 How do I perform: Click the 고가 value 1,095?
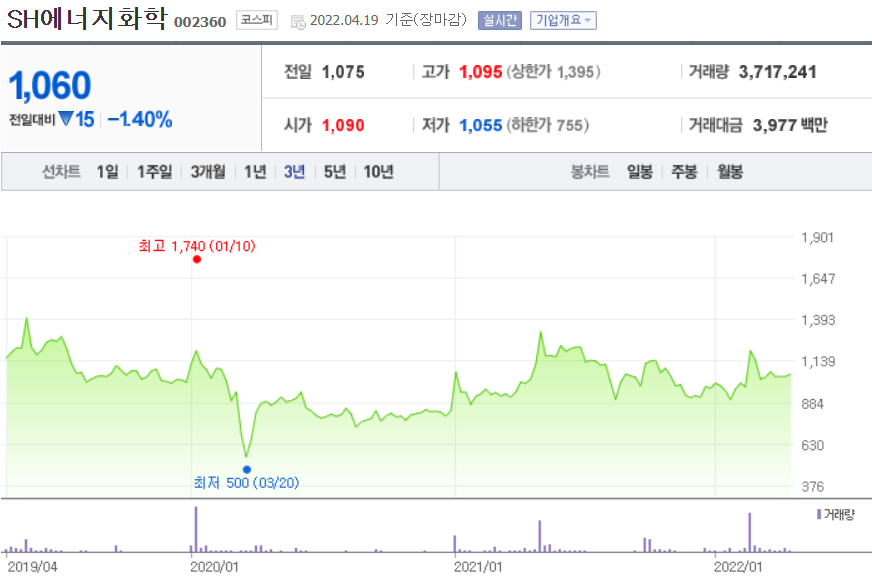tap(480, 72)
